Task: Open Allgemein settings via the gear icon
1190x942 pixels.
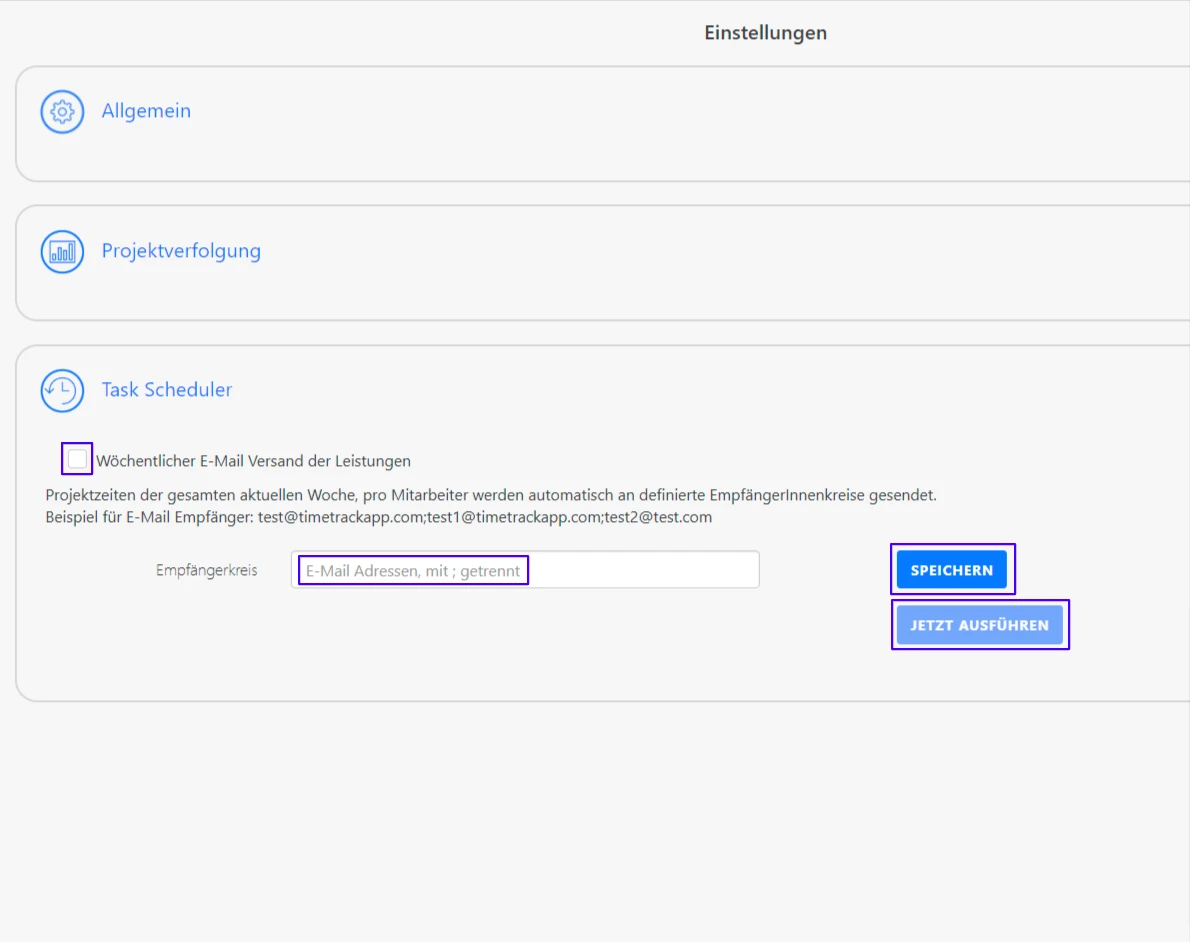Action: point(61,111)
